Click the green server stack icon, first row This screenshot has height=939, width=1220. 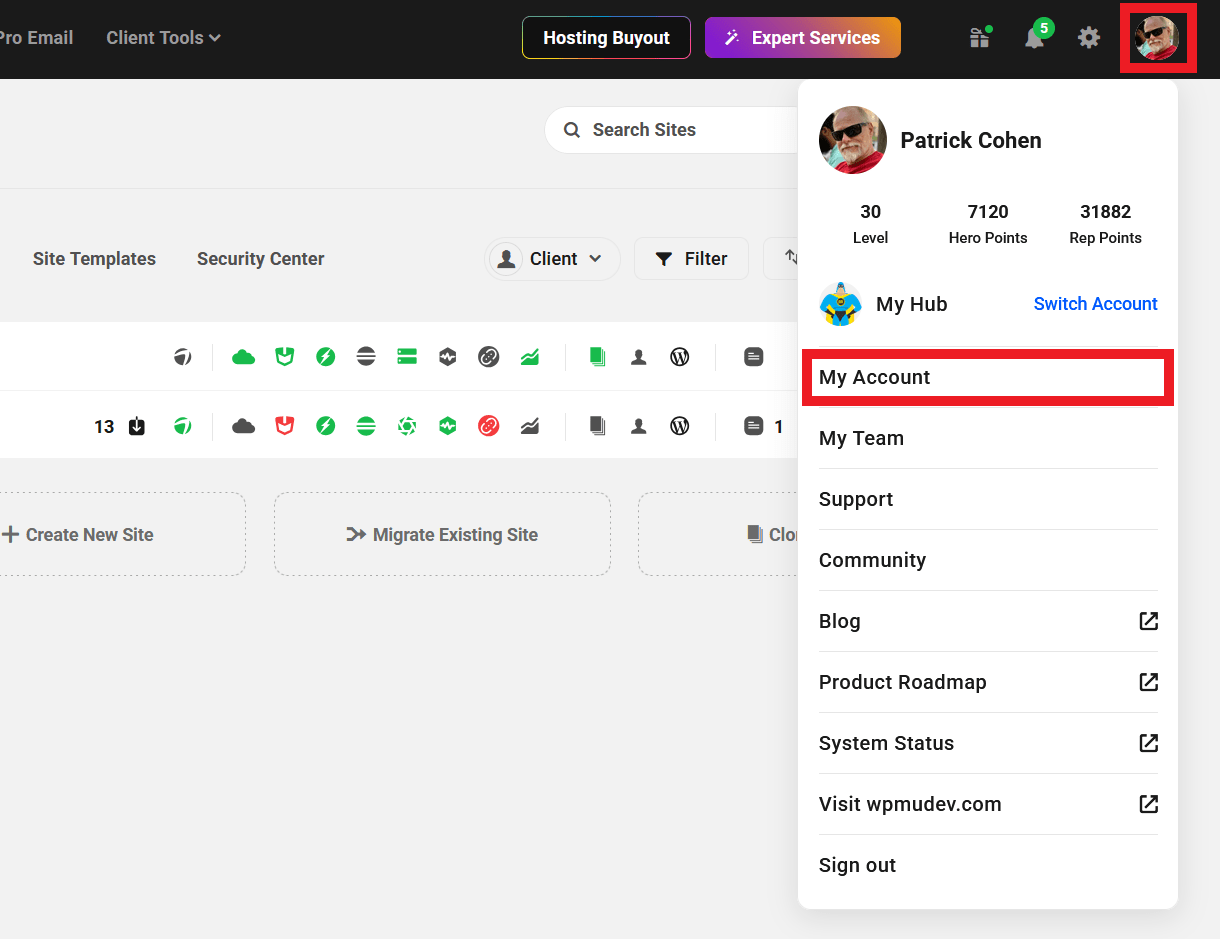point(407,357)
